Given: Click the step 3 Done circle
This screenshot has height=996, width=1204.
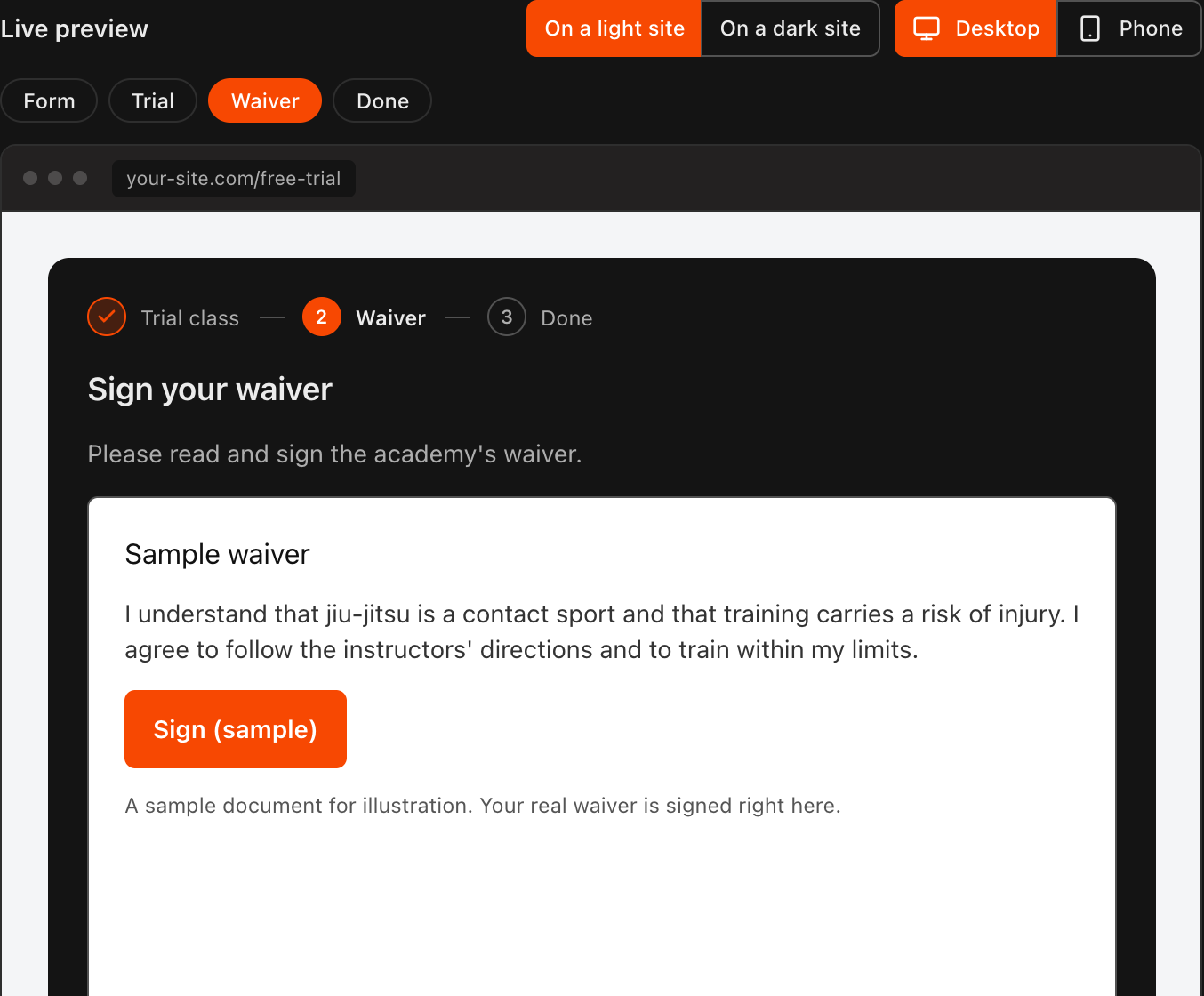Looking at the screenshot, I should pos(507,317).
